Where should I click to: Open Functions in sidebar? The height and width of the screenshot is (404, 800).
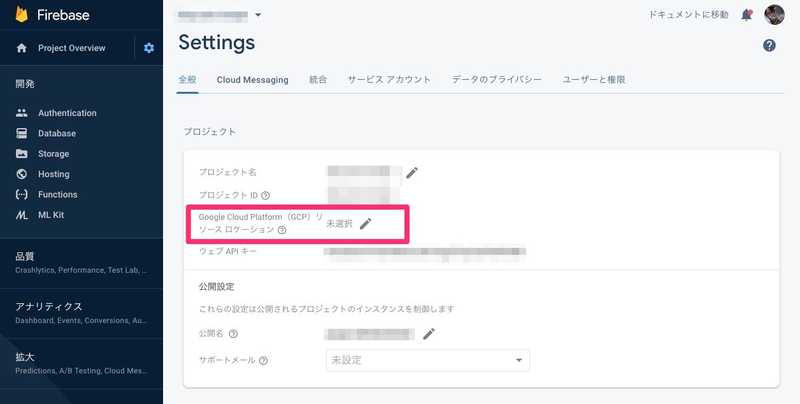58,194
